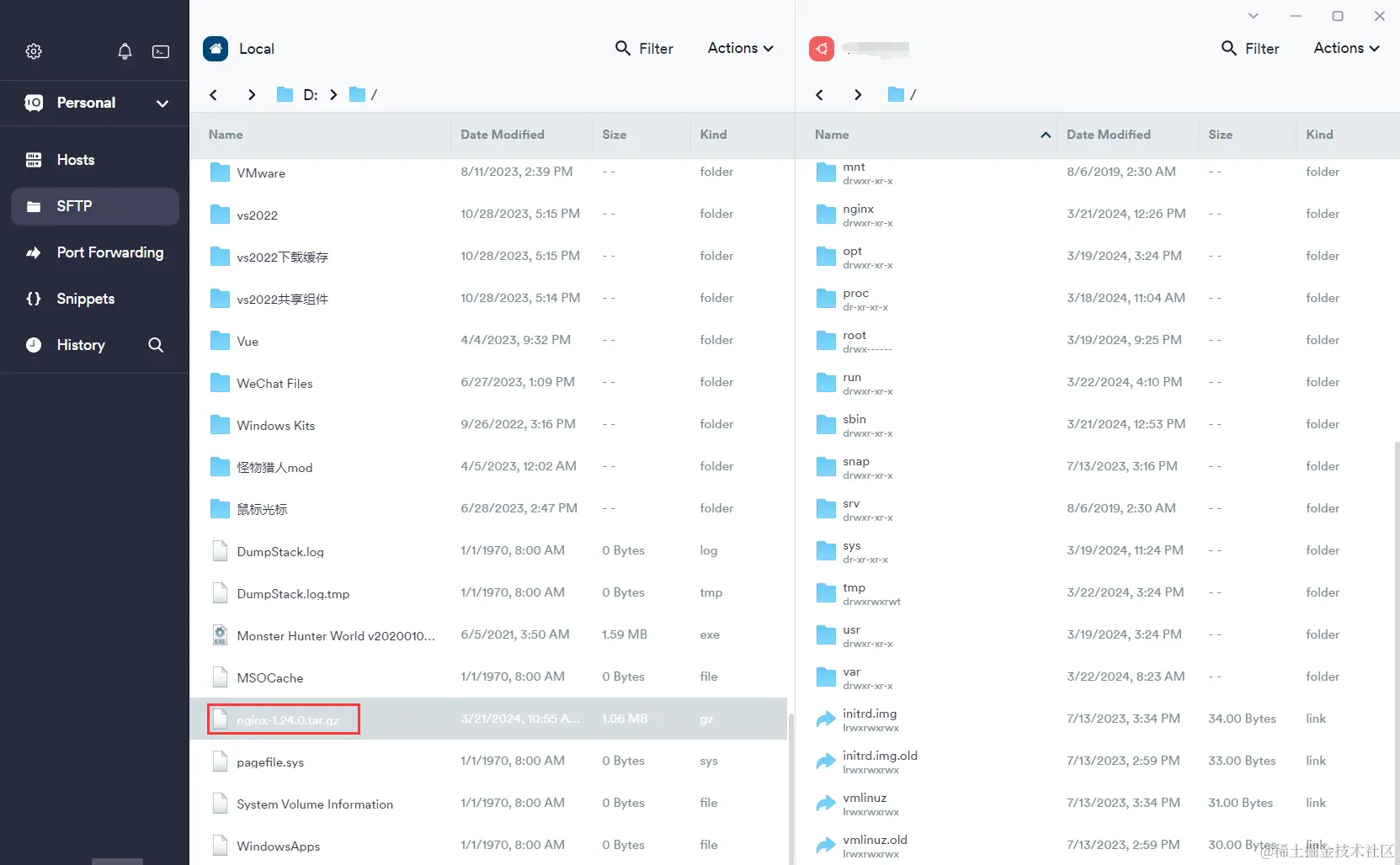
Task: Open notifications bell icon
Action: click(125, 51)
